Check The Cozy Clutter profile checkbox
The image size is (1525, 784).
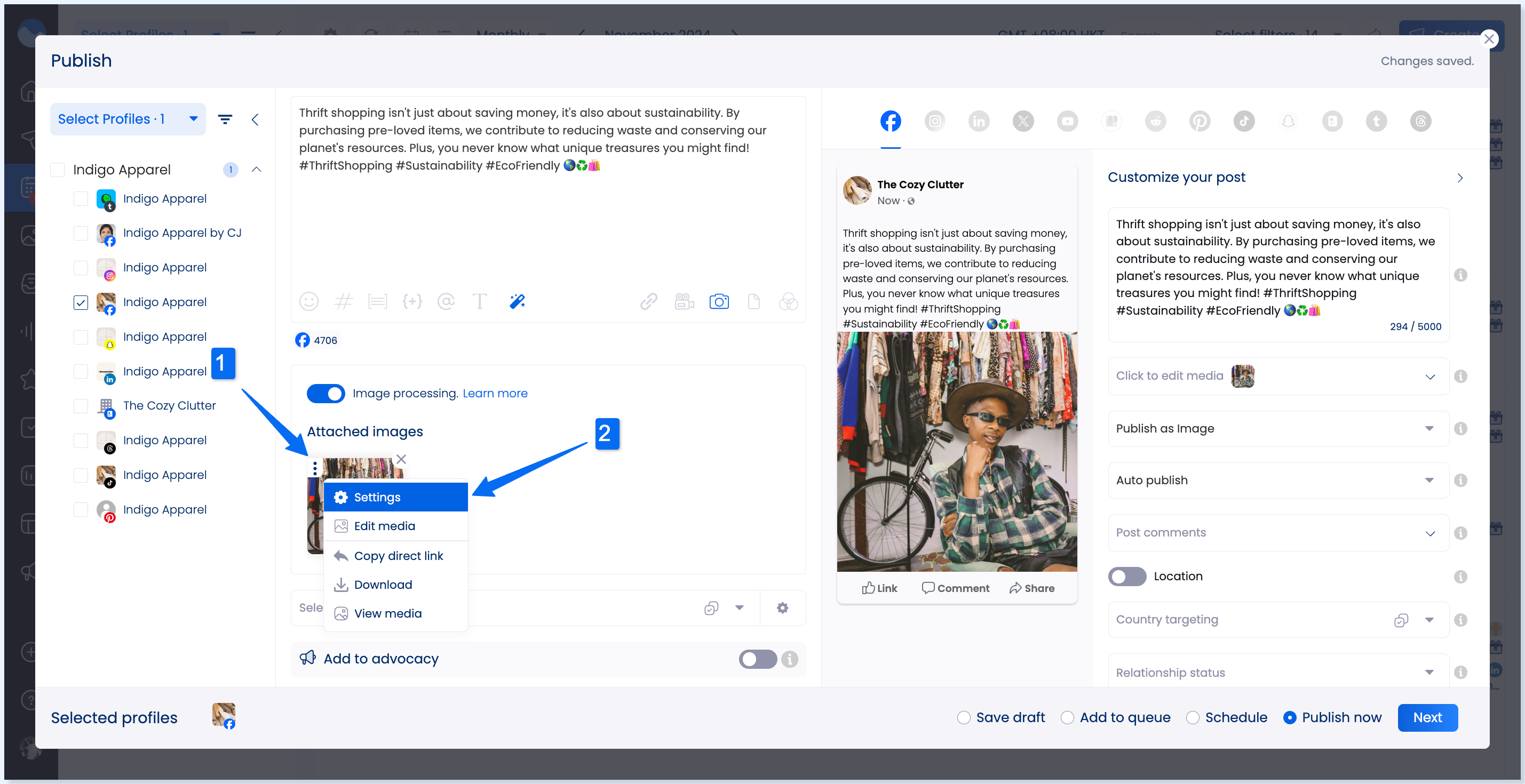click(x=81, y=406)
